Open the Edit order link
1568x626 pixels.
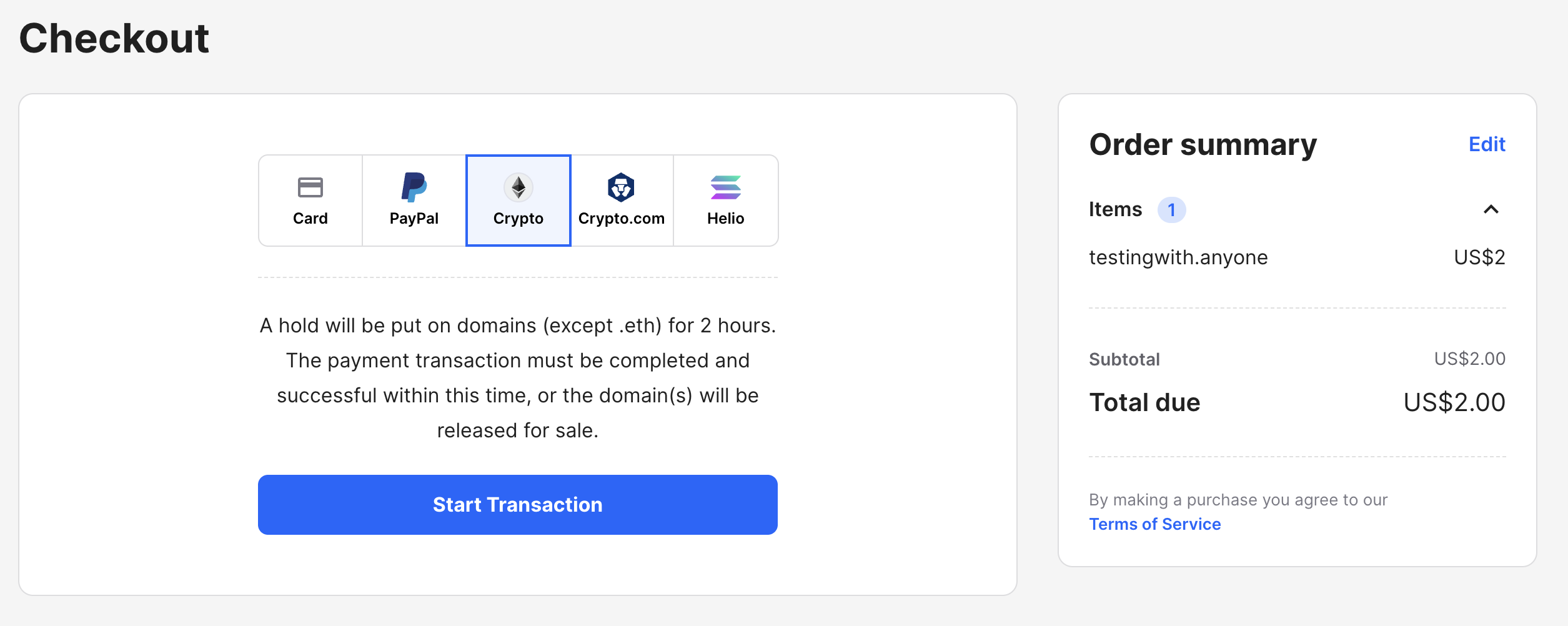pos(1486,144)
